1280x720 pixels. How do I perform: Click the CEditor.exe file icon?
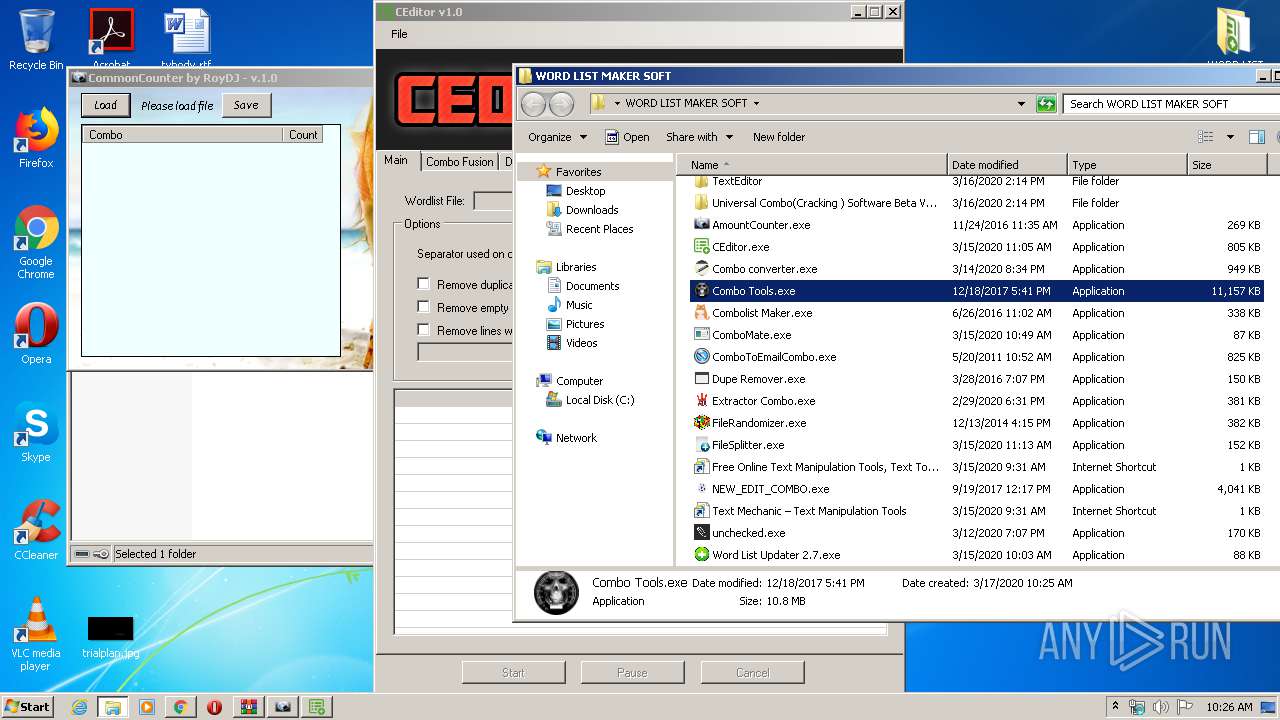click(702, 247)
